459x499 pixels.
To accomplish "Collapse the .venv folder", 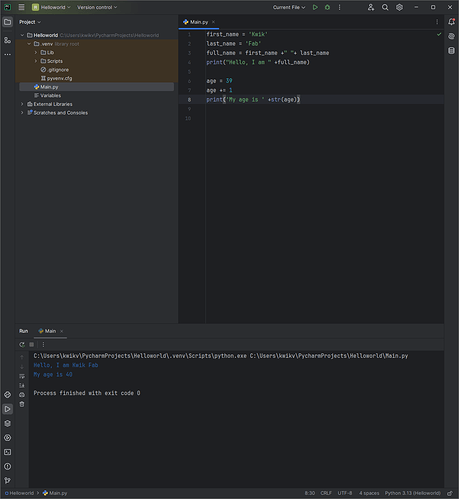I will [29, 44].
